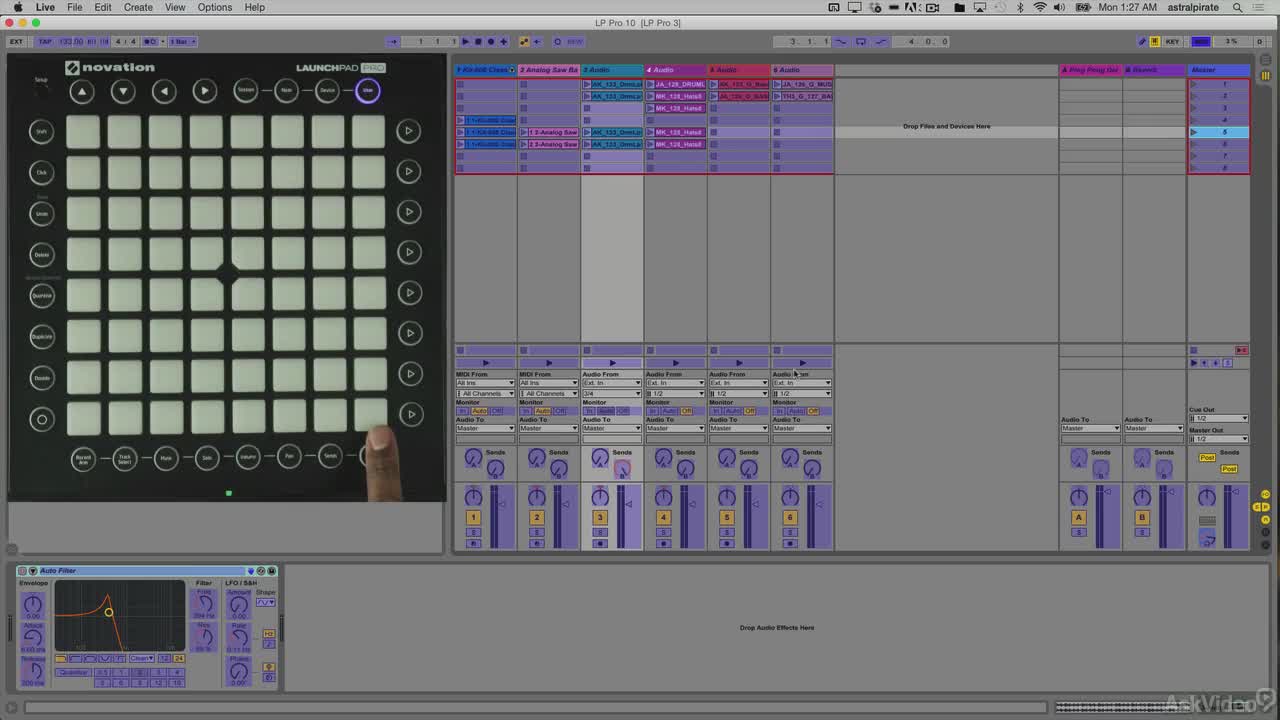Enable the 24 dB filter slope
The width and height of the screenshot is (1280, 720).
179,658
